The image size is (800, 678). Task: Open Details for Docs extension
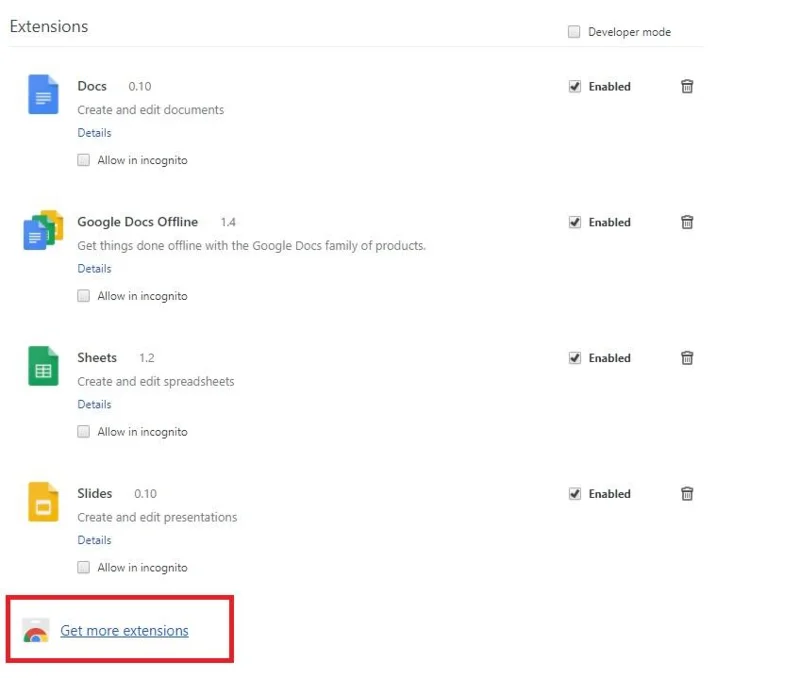click(x=94, y=133)
